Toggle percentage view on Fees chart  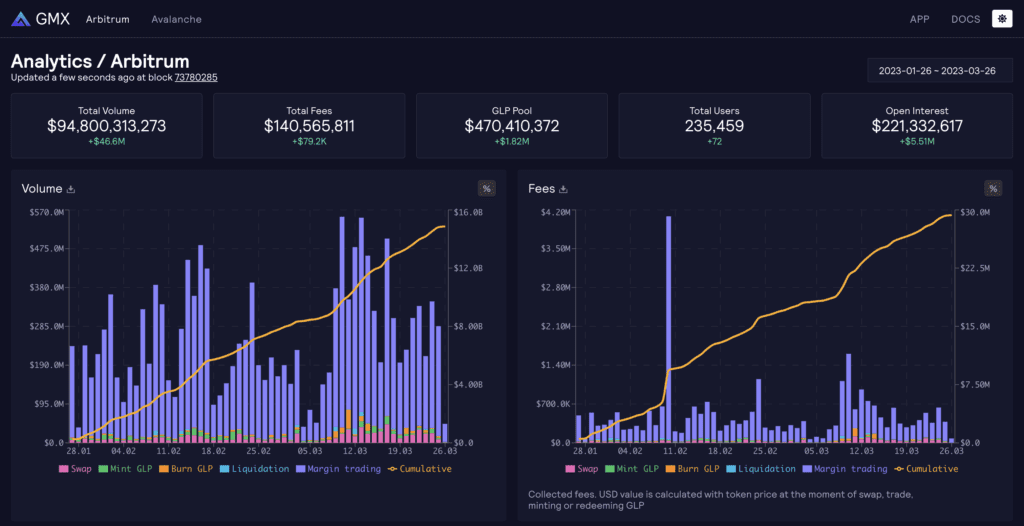point(993,188)
